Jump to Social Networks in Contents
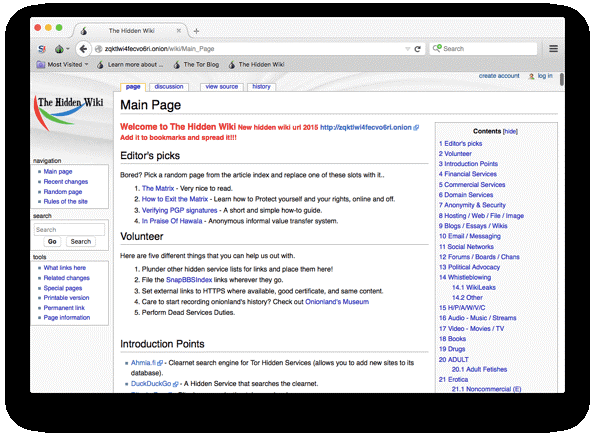This screenshot has width=595, height=436. point(466,247)
